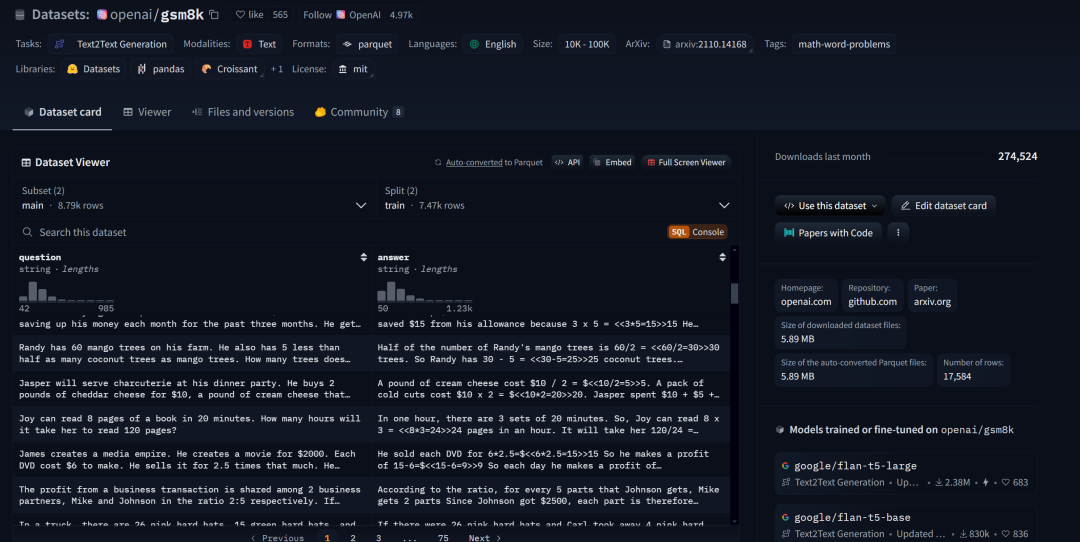Image resolution: width=1080 pixels, height=542 pixels.
Task: Open the Files and versions tab
Action: click(x=243, y=112)
